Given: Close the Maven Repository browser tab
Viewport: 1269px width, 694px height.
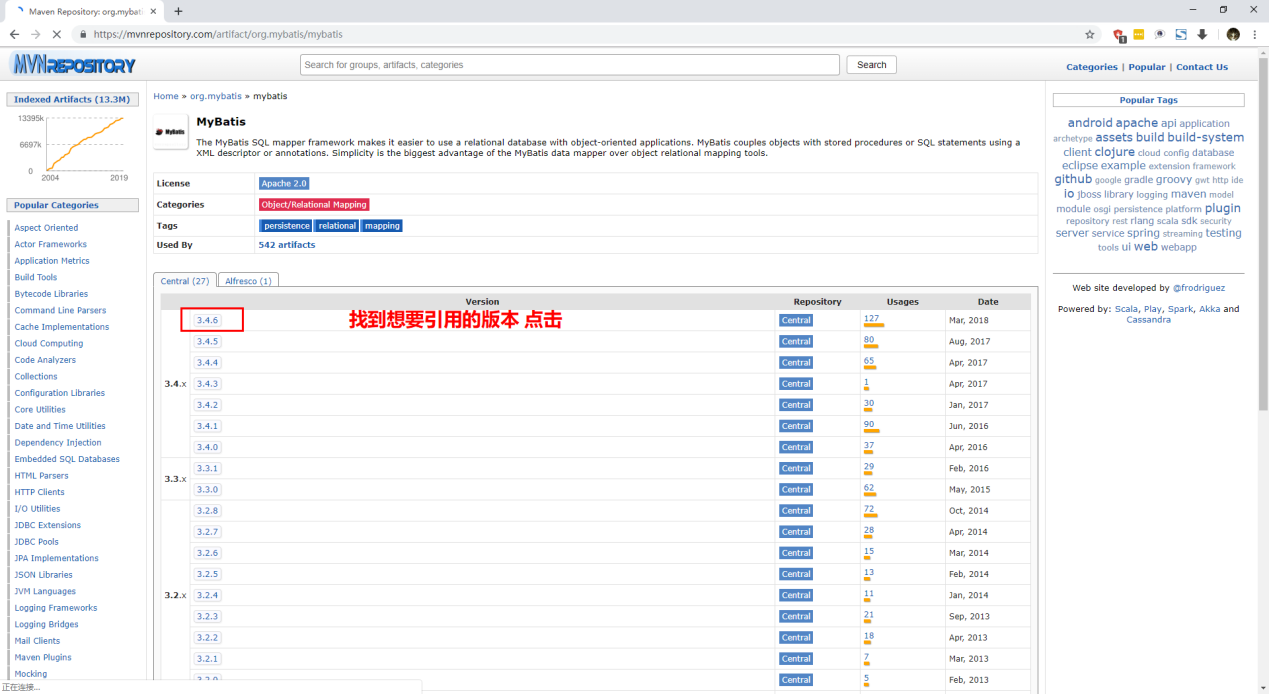Looking at the screenshot, I should (x=155, y=11).
